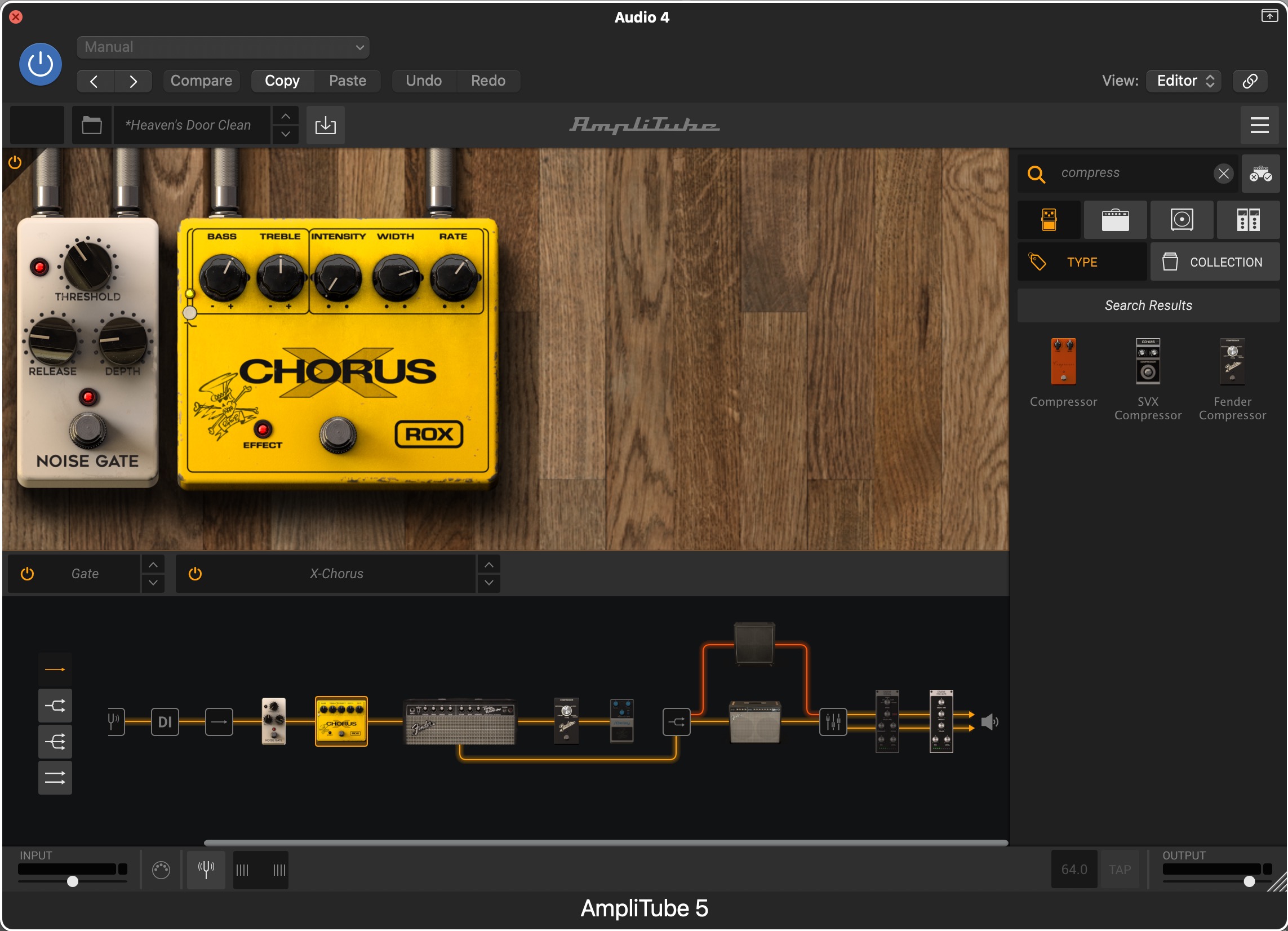Step preset up with chevron
1288x931 pixels.
pos(286,116)
